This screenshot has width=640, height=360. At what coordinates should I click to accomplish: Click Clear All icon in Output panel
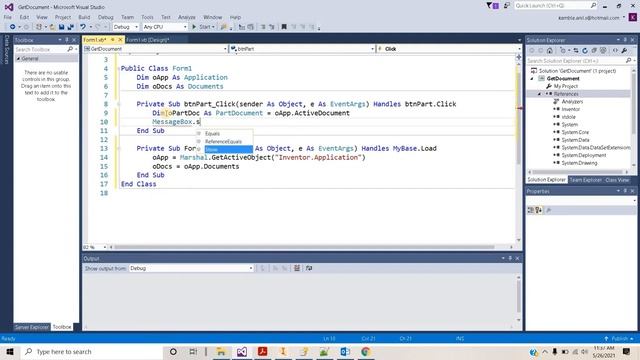coord(297,268)
